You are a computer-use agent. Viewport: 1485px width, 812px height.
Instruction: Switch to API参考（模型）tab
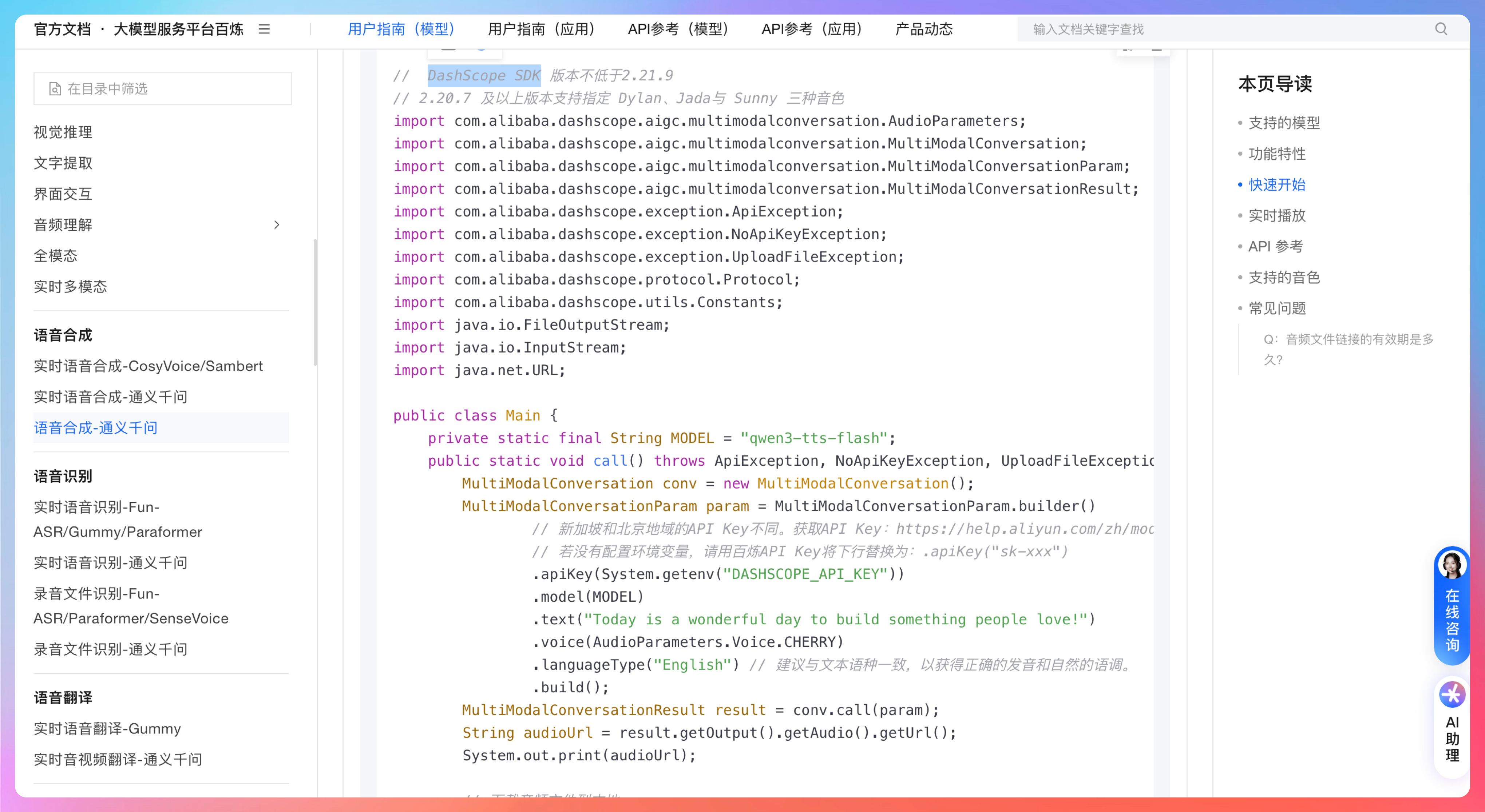[x=678, y=29]
